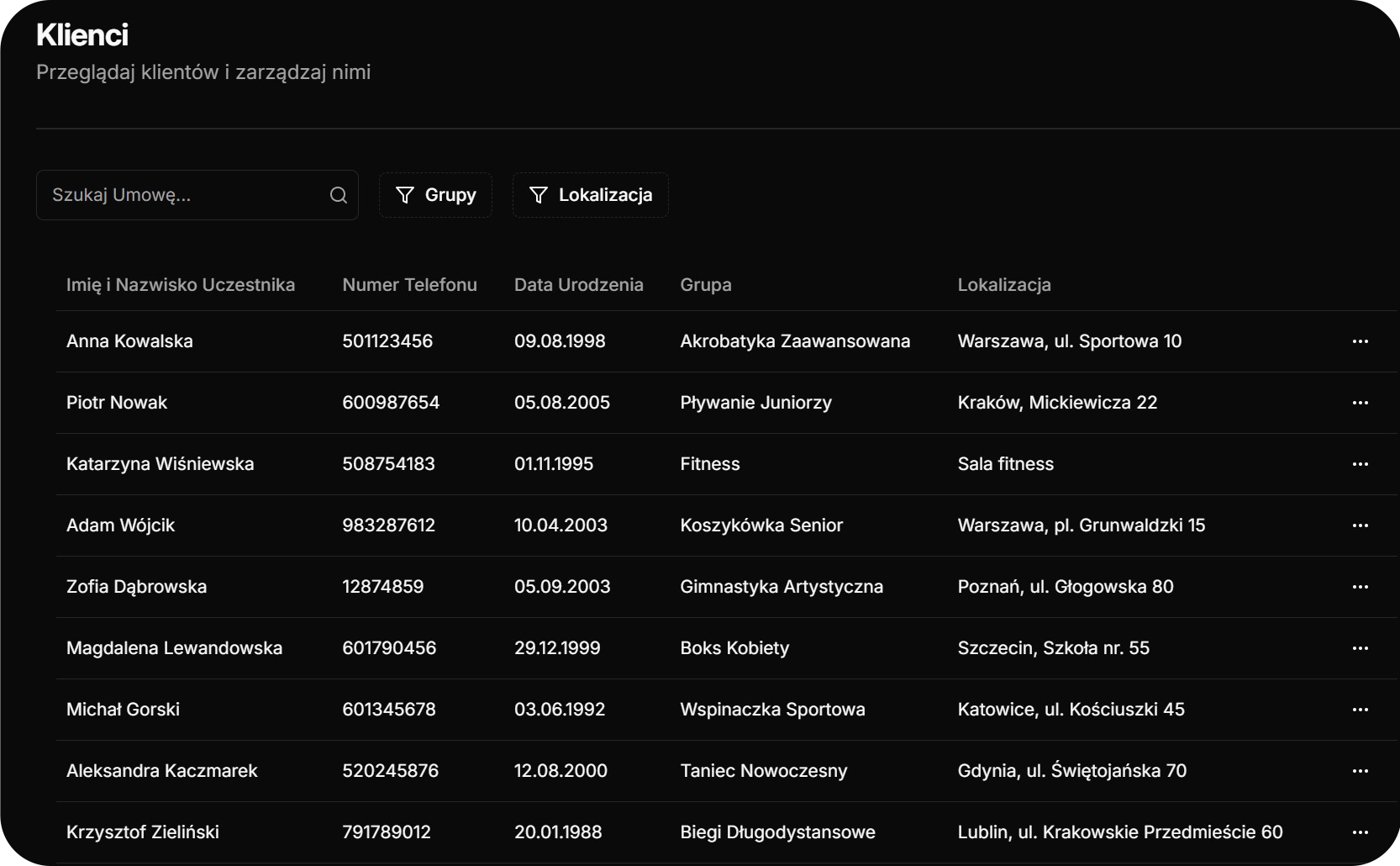Open the actions menu for Magdalena Lewandowska
1400x866 pixels.
point(1360,648)
